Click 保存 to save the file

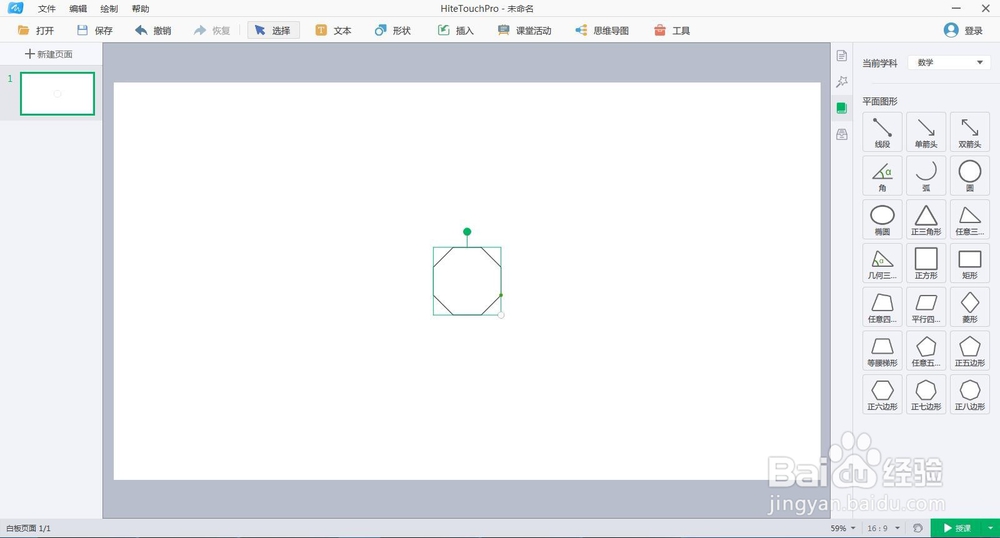click(94, 31)
